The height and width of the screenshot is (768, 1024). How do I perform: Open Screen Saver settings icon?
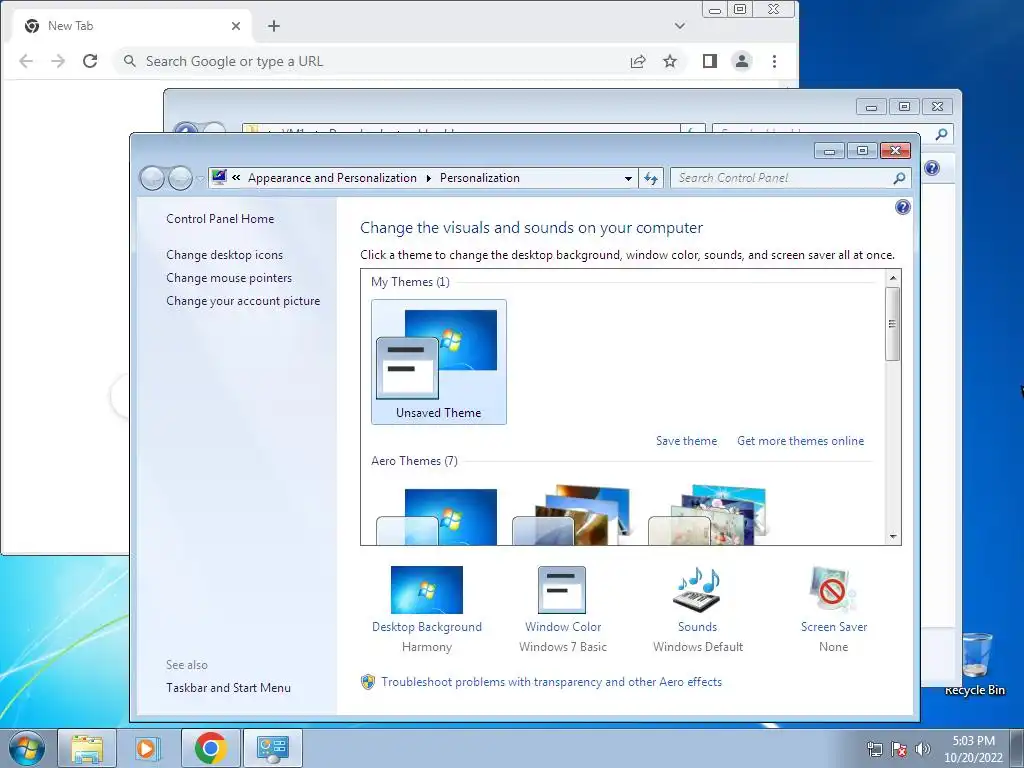coord(833,590)
